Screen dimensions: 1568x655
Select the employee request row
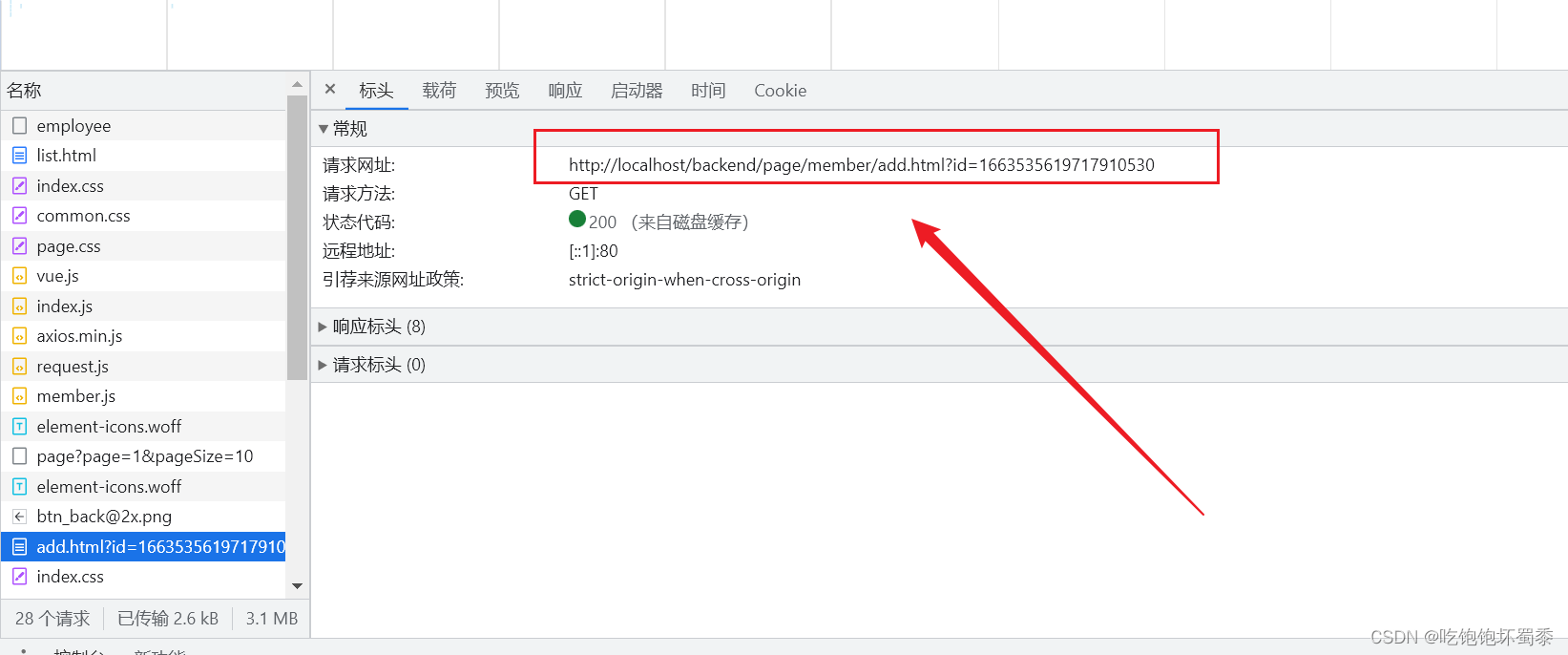click(143, 125)
